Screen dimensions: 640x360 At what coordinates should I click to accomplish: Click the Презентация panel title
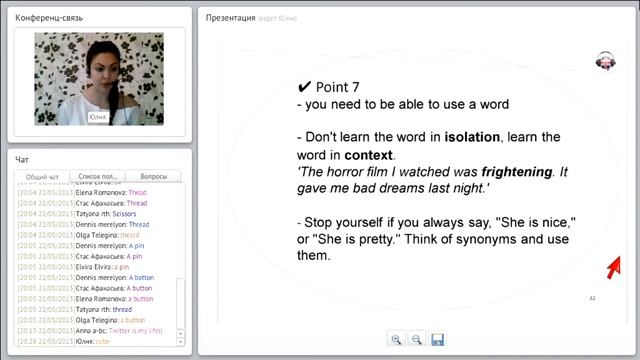230,18
